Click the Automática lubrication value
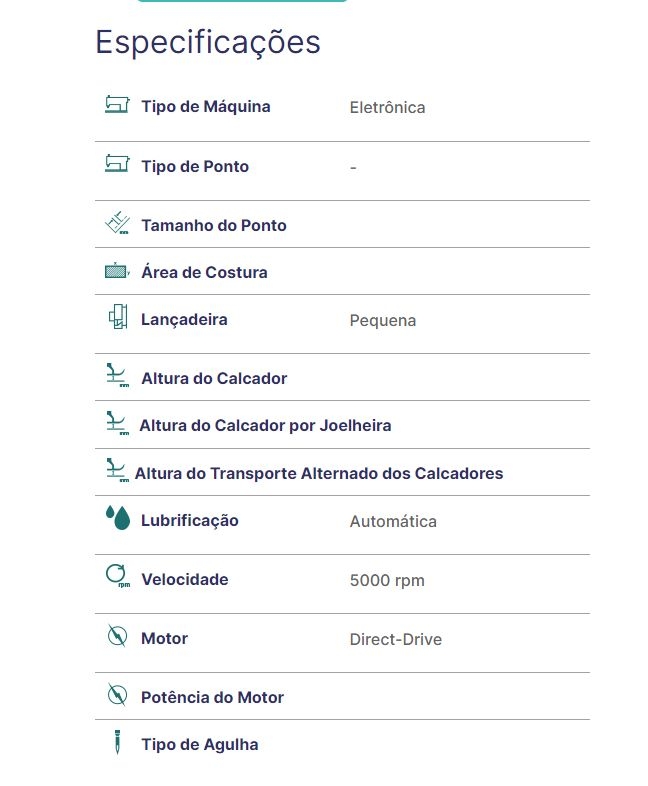648x786 pixels. [393, 521]
